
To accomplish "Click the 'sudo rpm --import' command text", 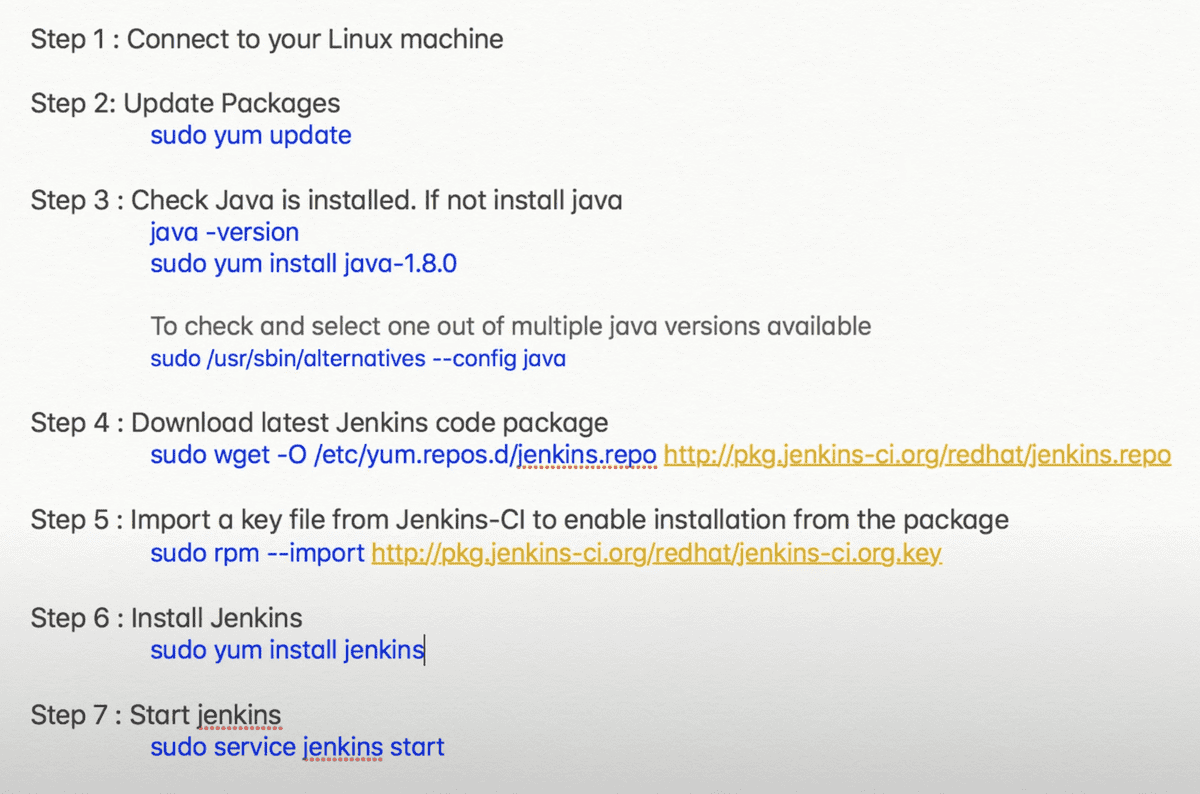I will (257, 552).
